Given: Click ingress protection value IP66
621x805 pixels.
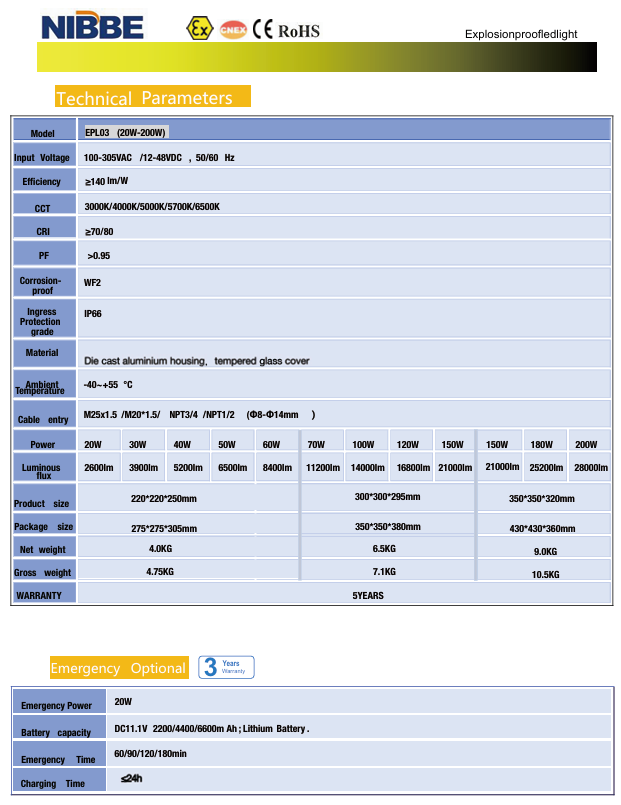Looking at the screenshot, I should [93, 313].
